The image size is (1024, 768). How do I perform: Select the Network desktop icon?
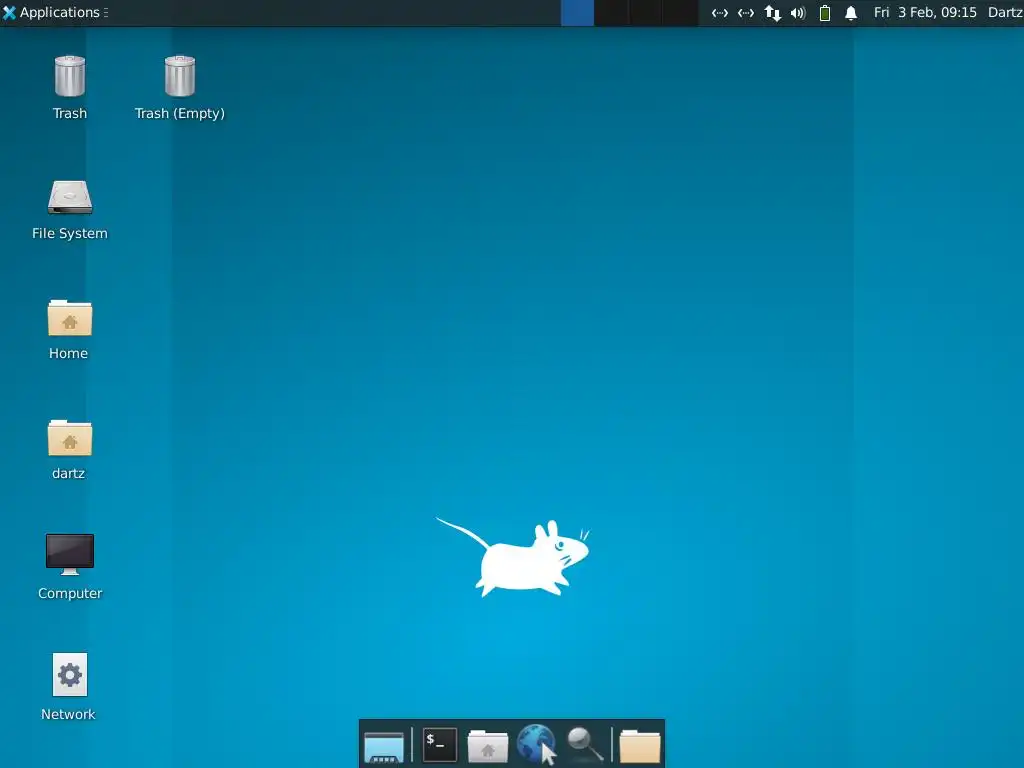click(x=70, y=675)
